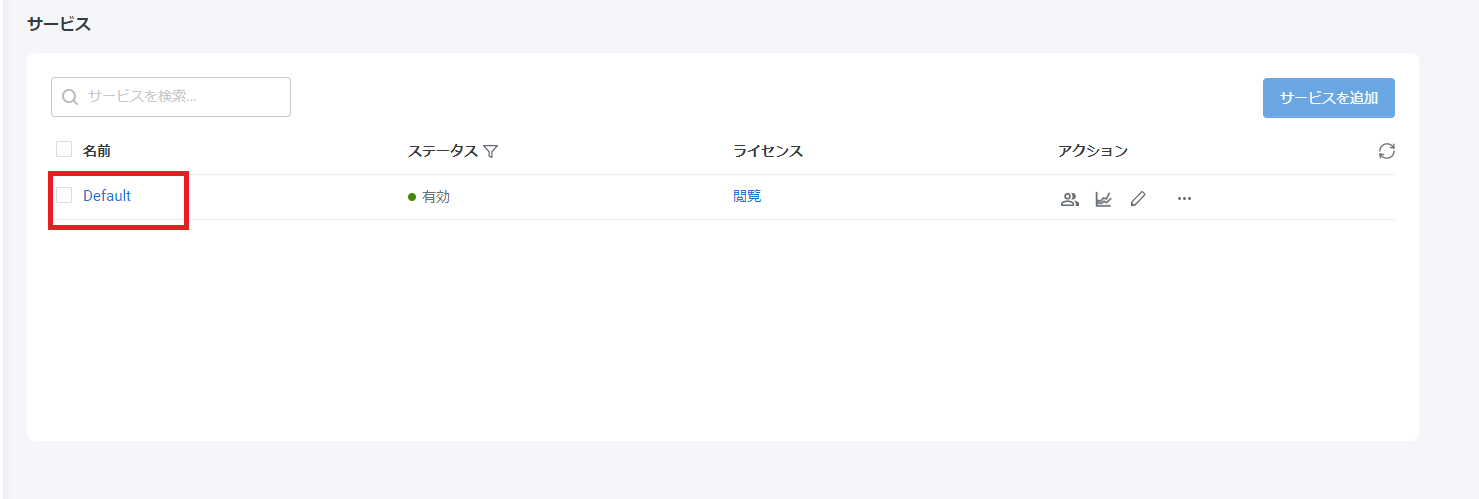Click the サービスを追加 button
Screen dimensions: 1479x499
click(x=1328, y=98)
